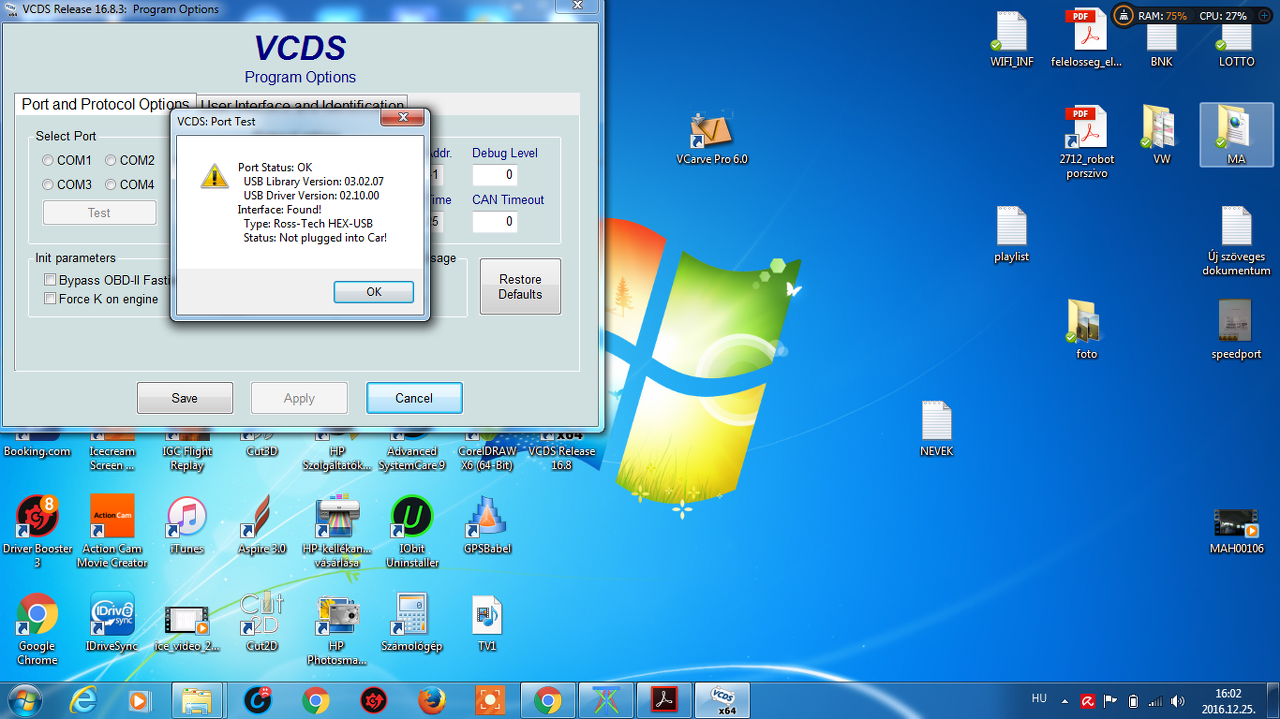Select the COM1 port radio button
The width and height of the screenshot is (1280, 719).
pos(48,160)
